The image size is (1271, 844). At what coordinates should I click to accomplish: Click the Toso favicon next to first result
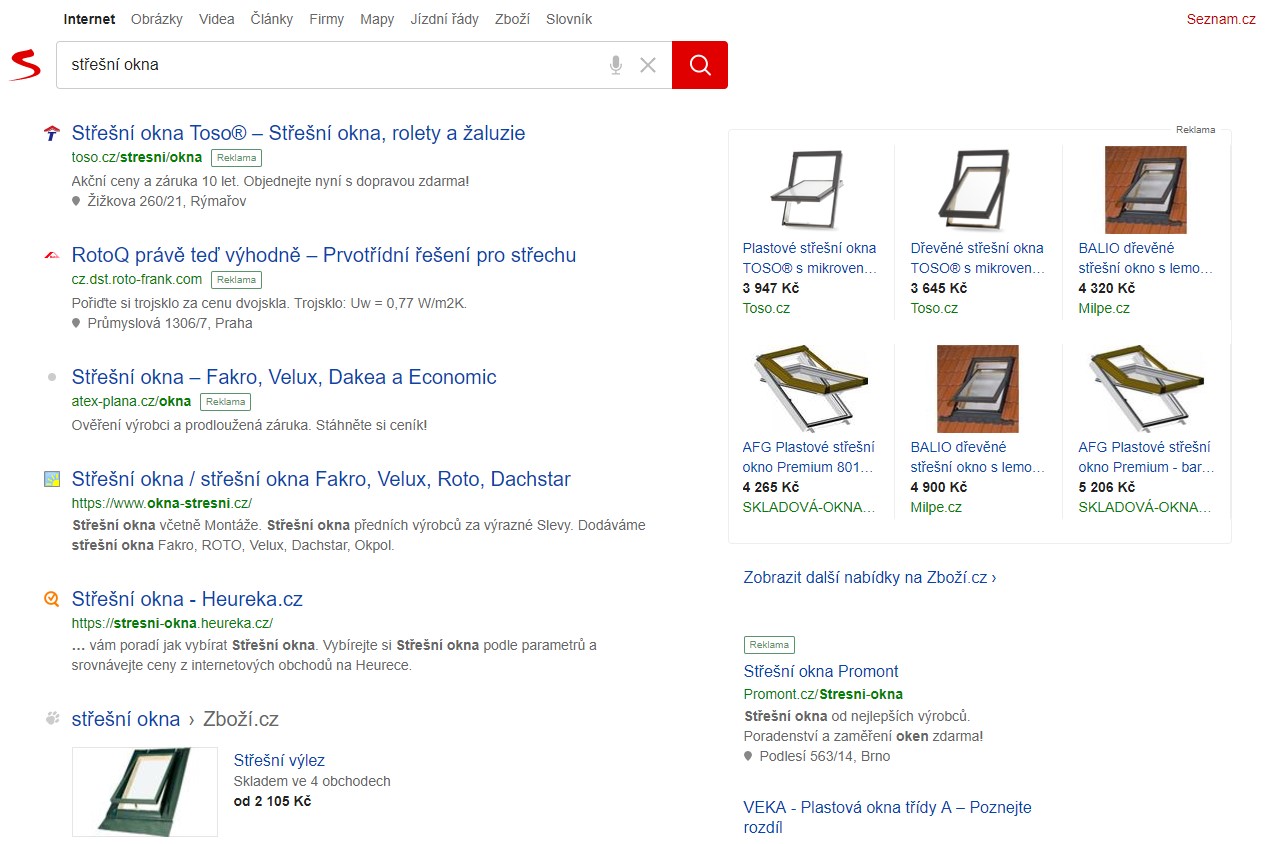coord(52,134)
